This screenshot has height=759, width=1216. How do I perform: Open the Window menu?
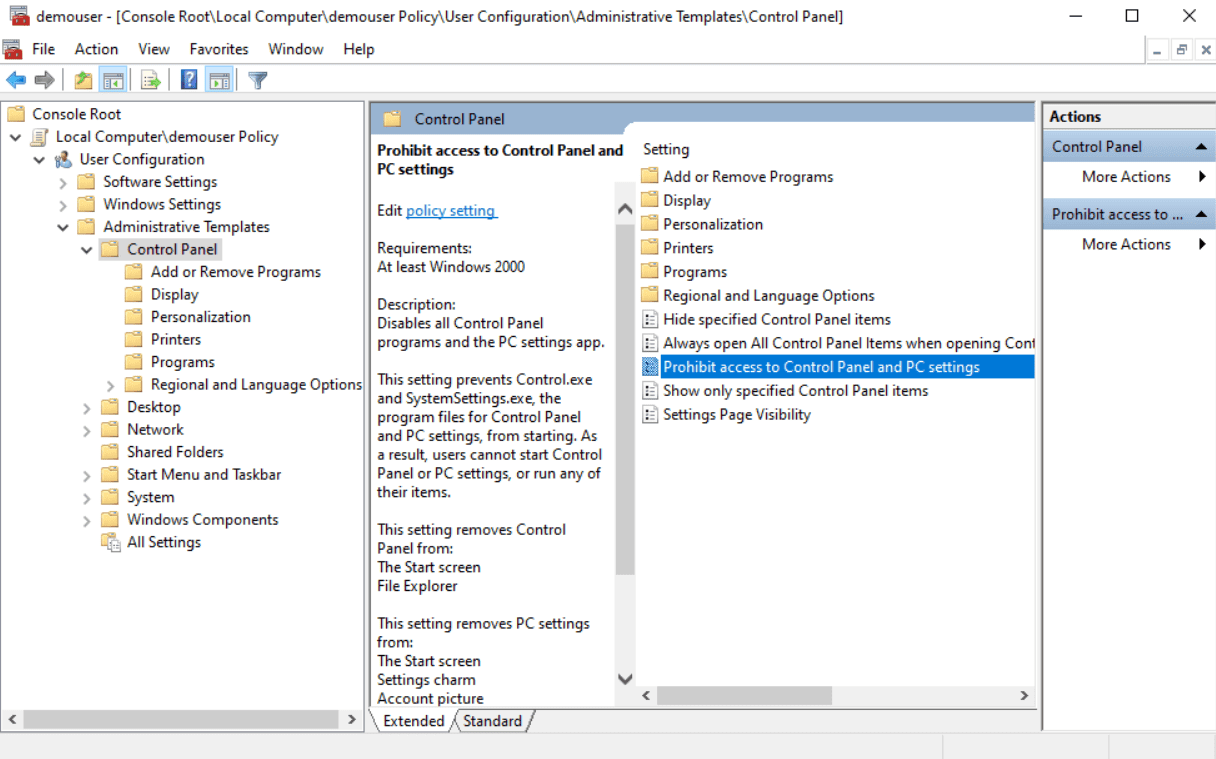coord(296,49)
